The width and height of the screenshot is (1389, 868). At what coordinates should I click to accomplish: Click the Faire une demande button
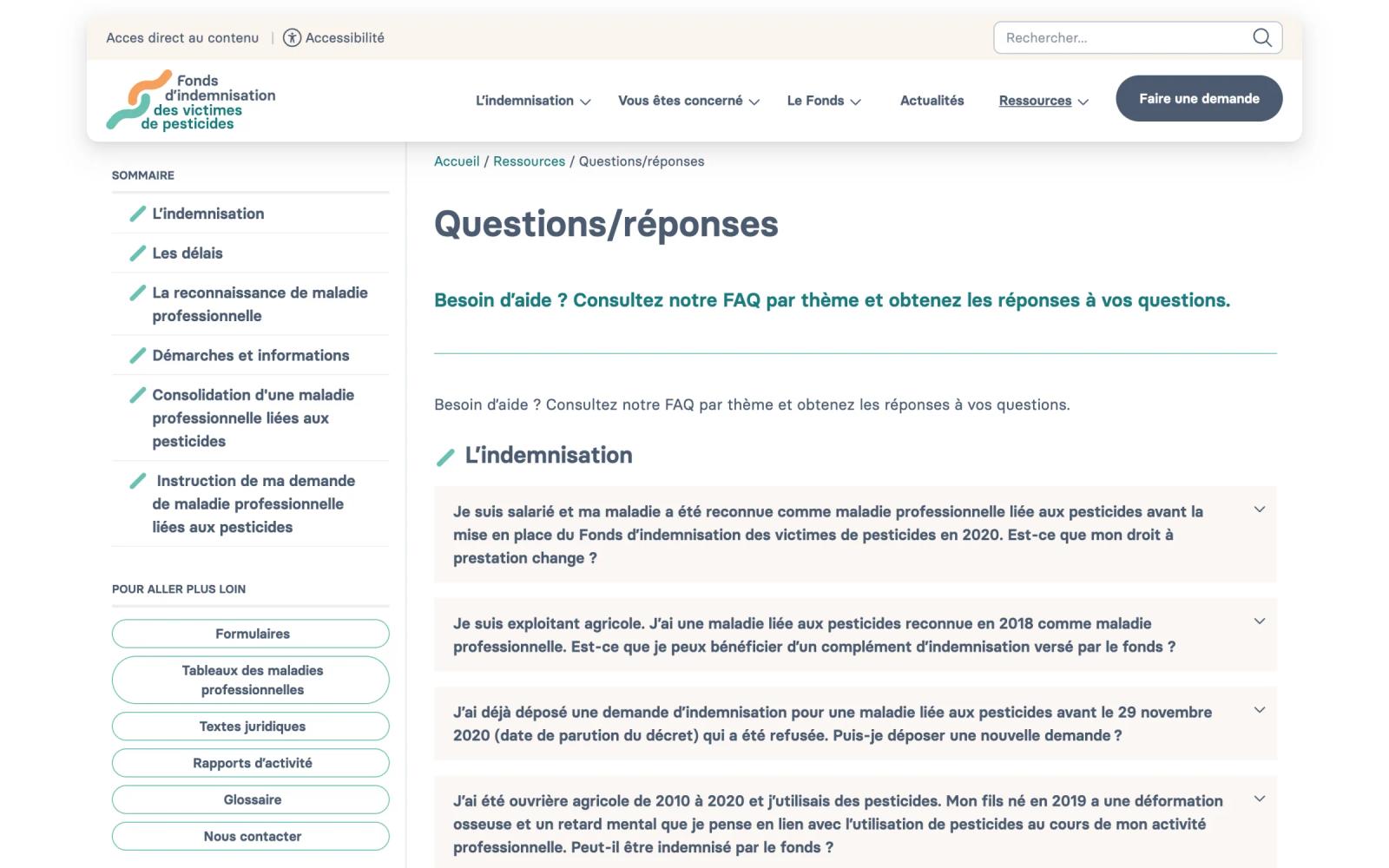(x=1199, y=98)
